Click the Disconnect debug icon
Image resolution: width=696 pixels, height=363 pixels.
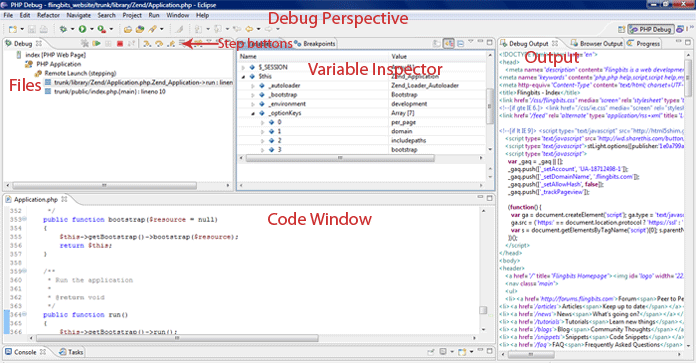click(131, 43)
